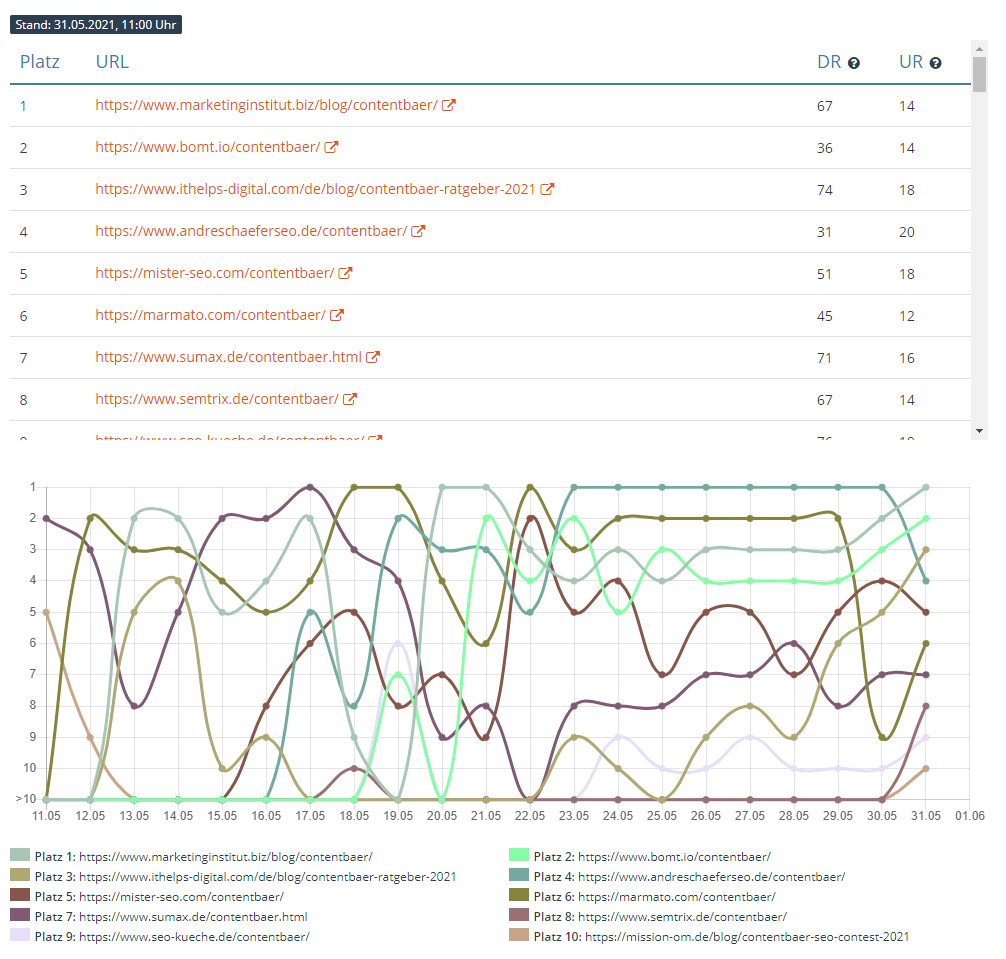Screen dimensions: 1006x959
Task: Open the sumax.de contentbaer.html link
Action: click(228, 357)
